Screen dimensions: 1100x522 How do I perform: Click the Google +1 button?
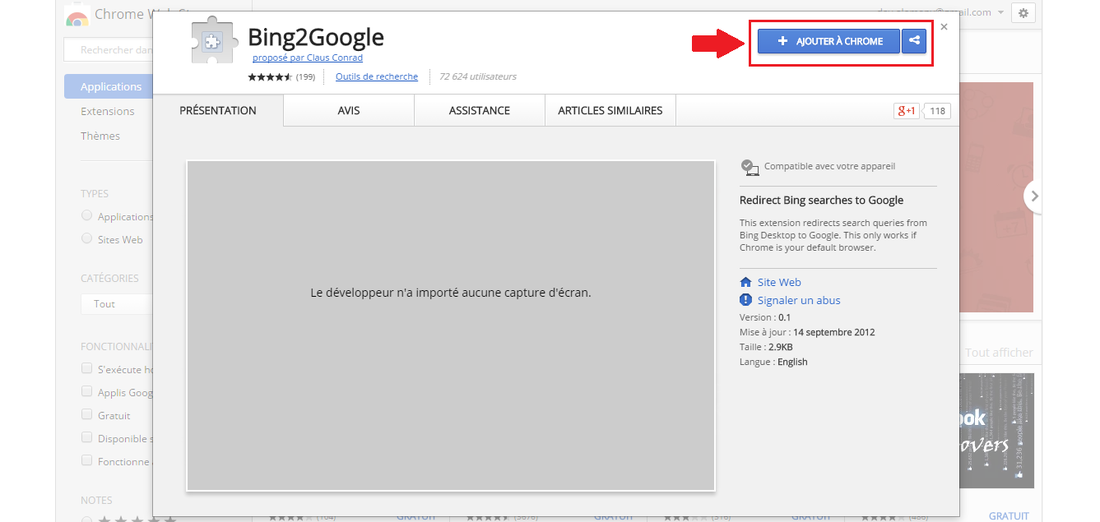(906, 111)
